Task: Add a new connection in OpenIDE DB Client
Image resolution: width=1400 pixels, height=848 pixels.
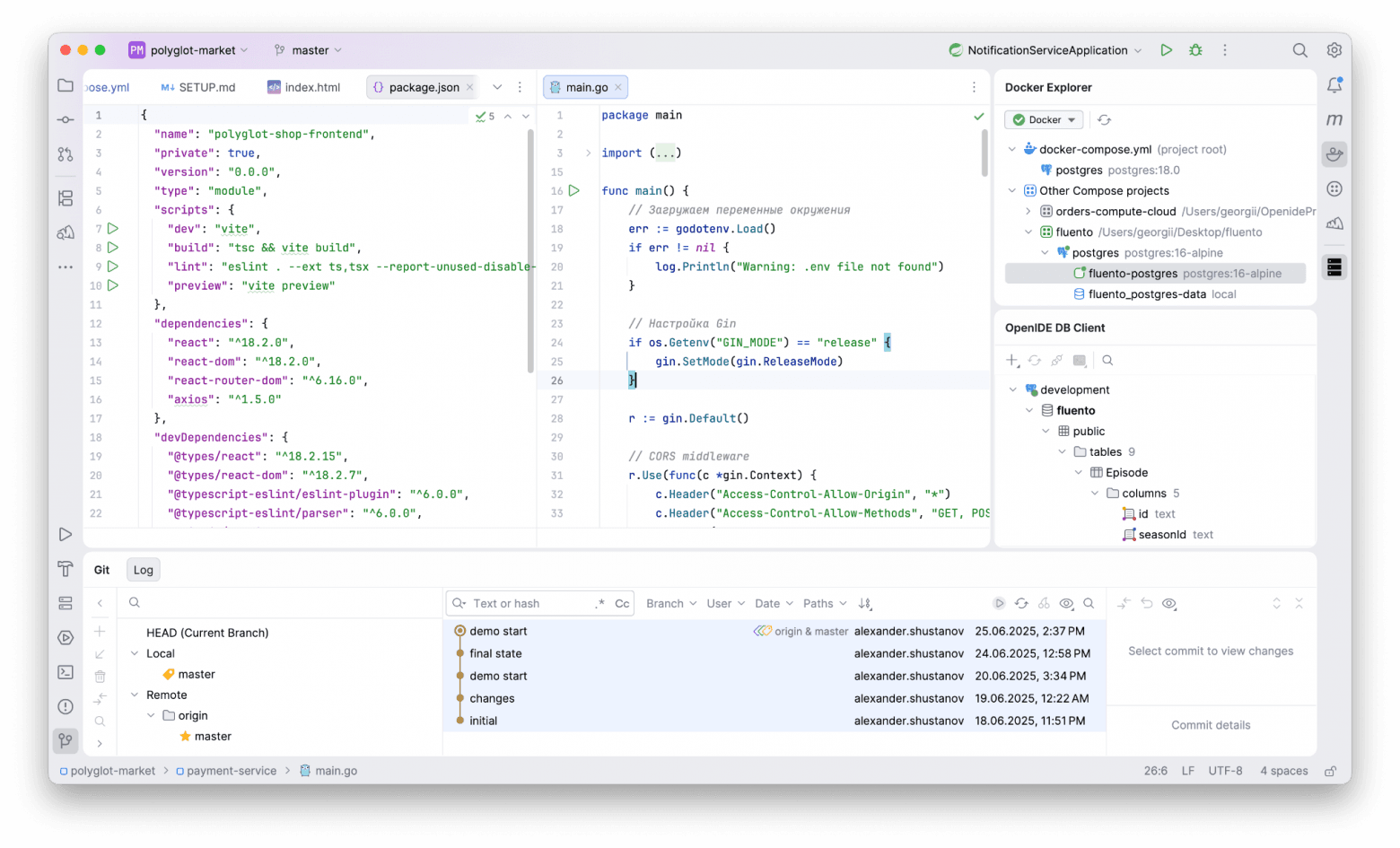Action: (1012, 360)
